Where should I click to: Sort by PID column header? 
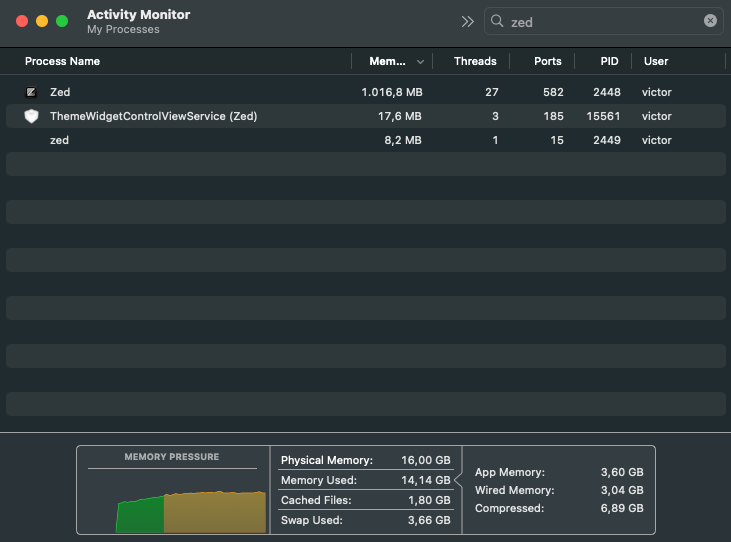click(609, 61)
